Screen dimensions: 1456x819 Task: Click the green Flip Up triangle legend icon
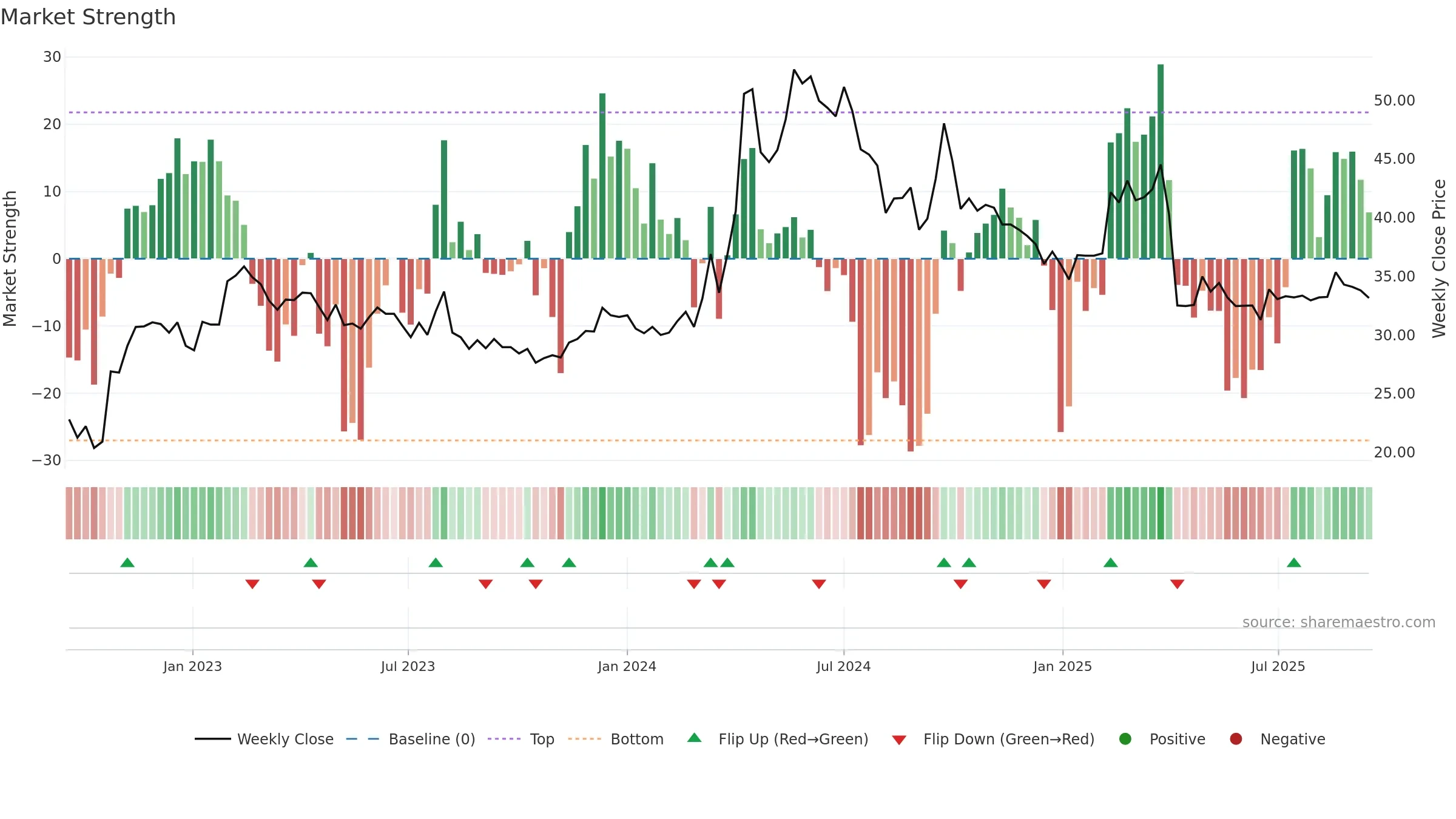695,738
